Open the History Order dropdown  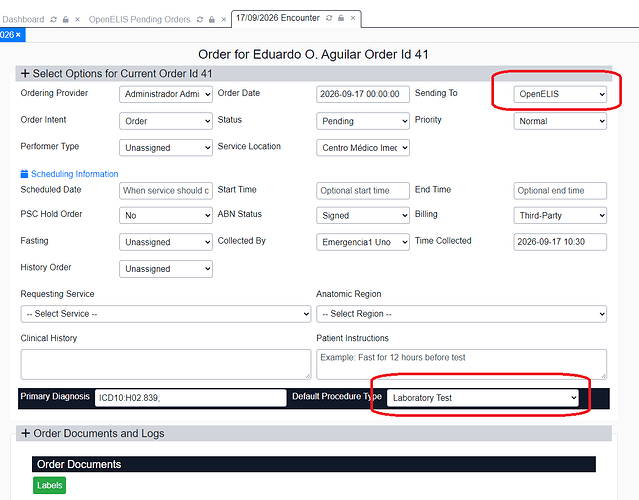click(166, 269)
